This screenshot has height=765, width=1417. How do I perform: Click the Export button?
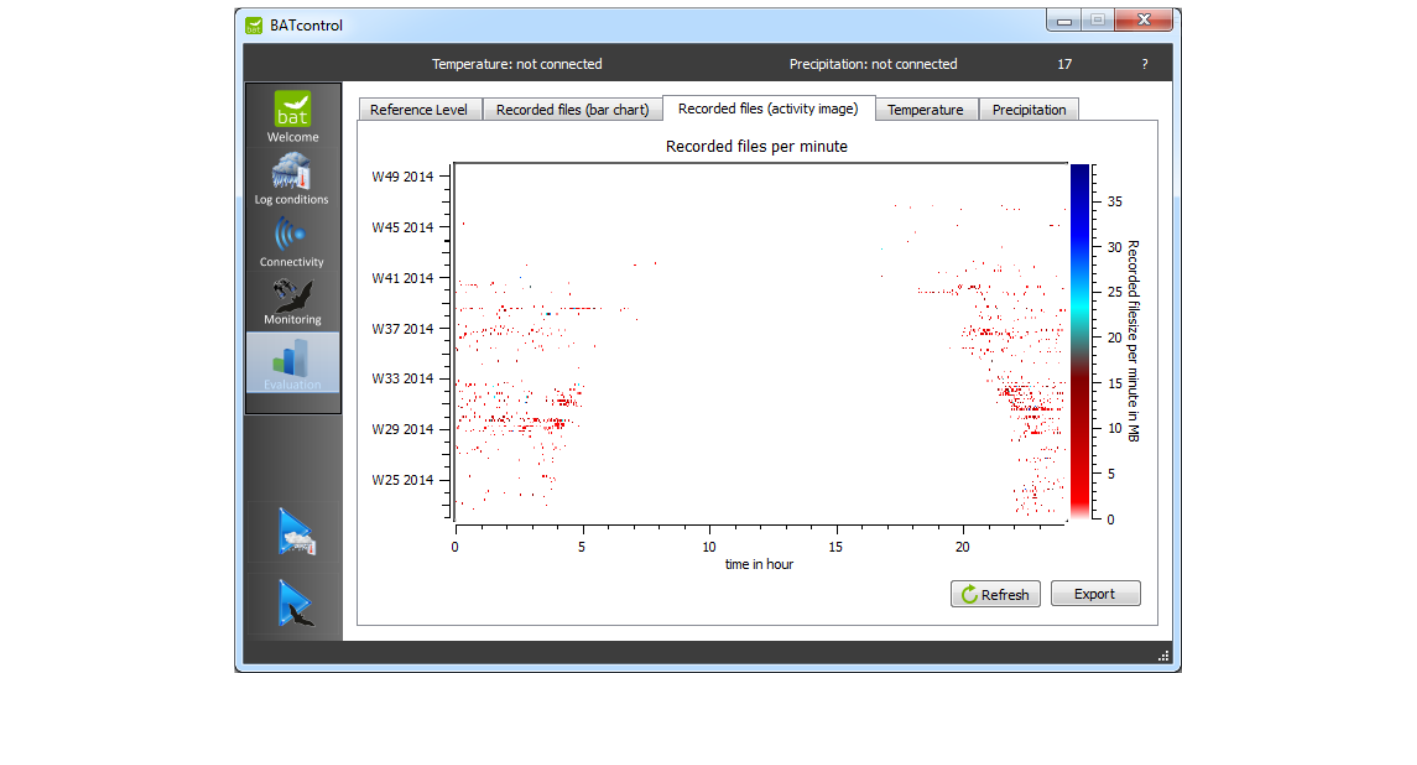point(1094,594)
